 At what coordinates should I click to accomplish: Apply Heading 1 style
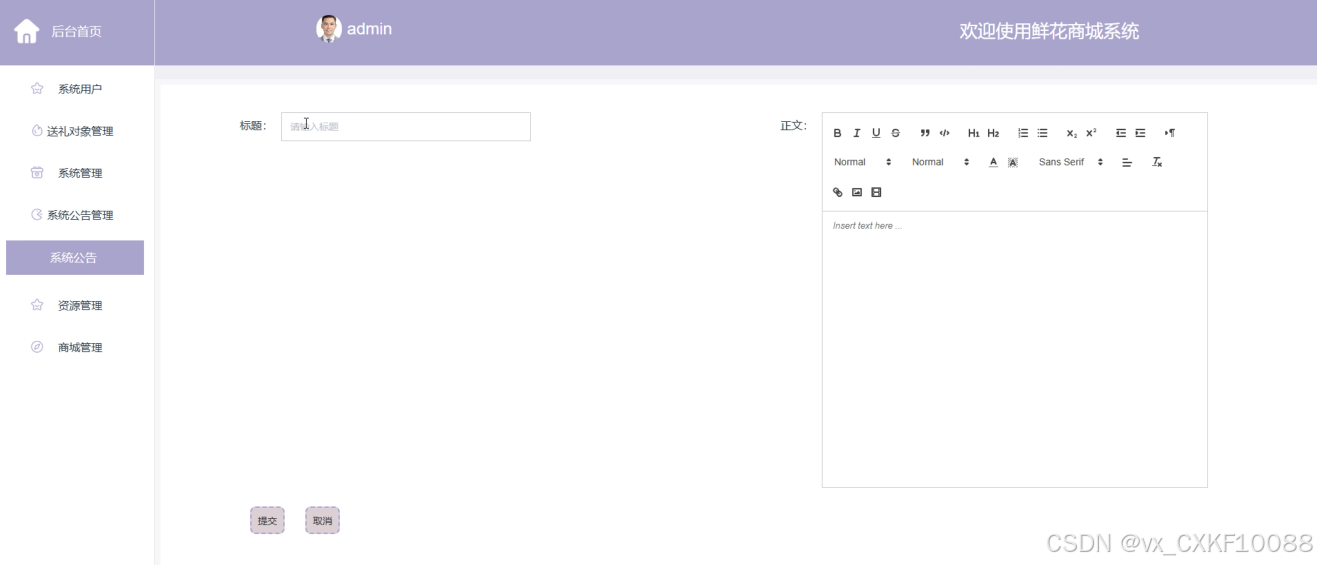(974, 133)
